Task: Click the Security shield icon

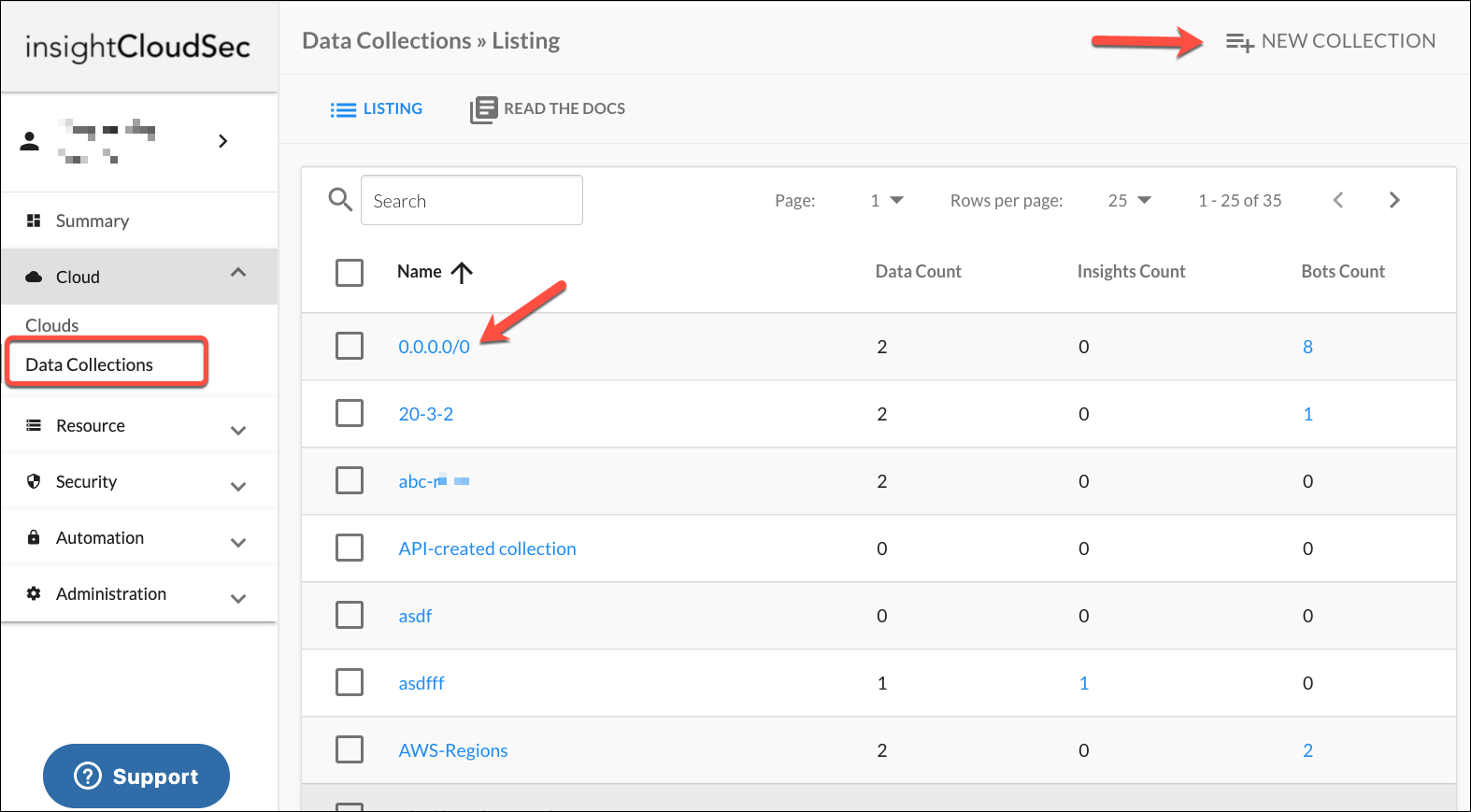Action: coord(34,481)
